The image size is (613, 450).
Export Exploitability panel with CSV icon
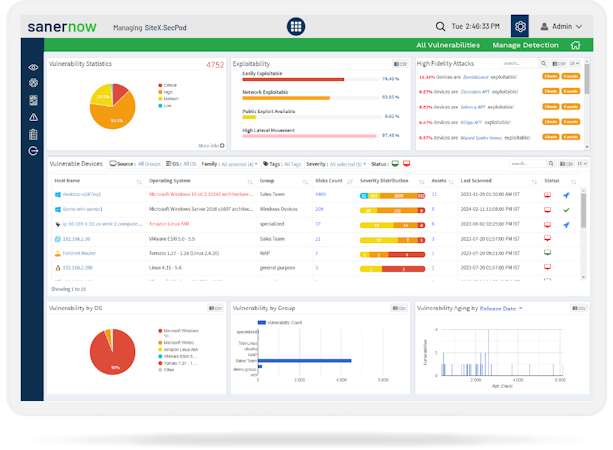400,64
